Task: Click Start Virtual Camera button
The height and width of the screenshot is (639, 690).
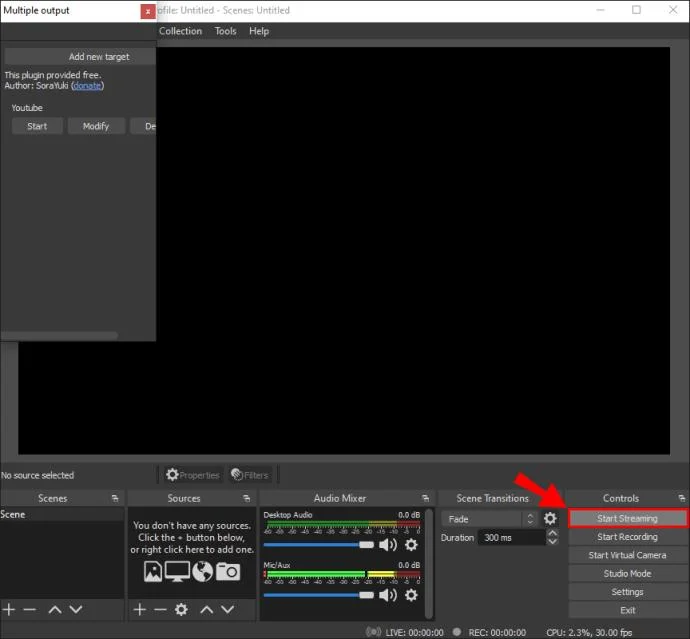Action: [628, 555]
